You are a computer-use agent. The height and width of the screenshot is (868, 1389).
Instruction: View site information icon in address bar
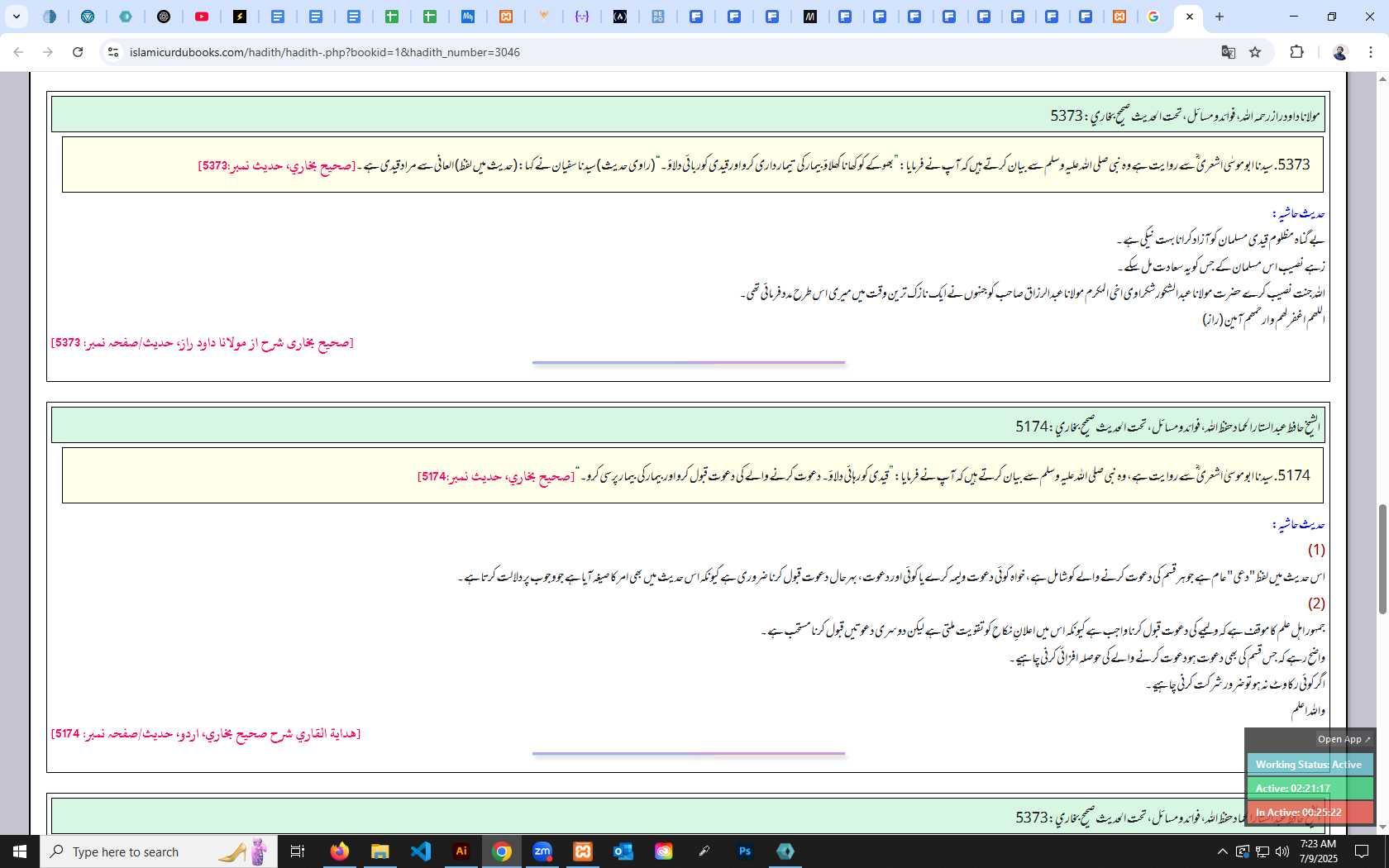tap(113, 52)
